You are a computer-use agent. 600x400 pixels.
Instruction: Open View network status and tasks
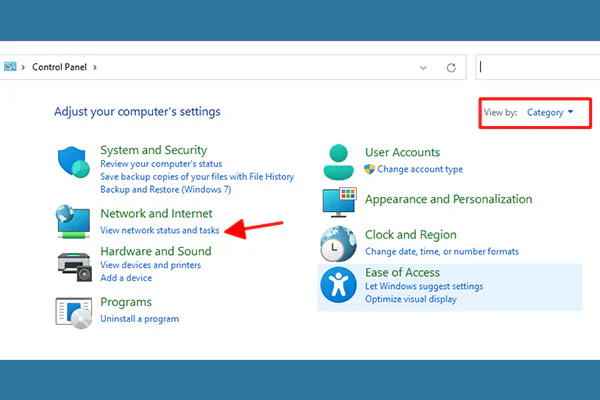160,230
